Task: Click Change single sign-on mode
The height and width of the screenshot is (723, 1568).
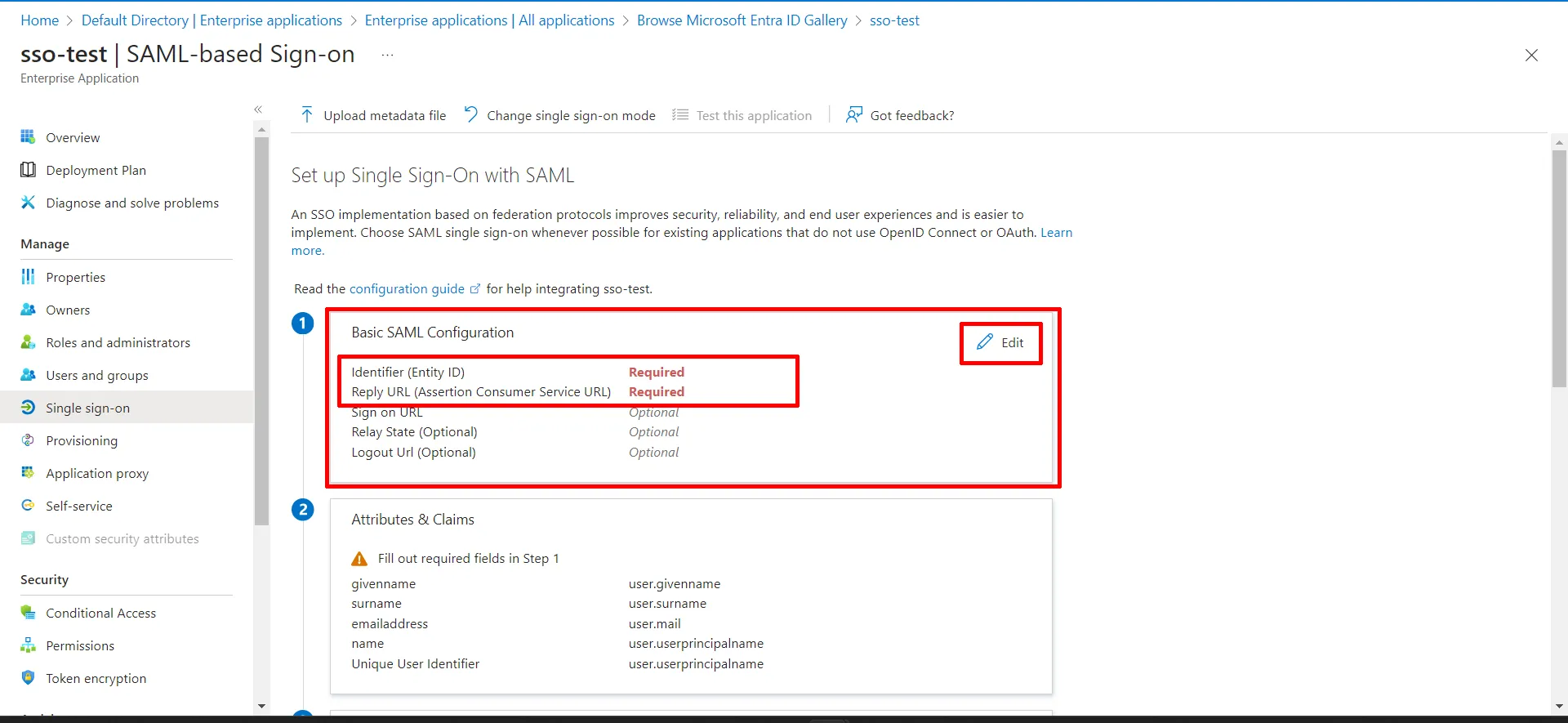Action: (560, 115)
